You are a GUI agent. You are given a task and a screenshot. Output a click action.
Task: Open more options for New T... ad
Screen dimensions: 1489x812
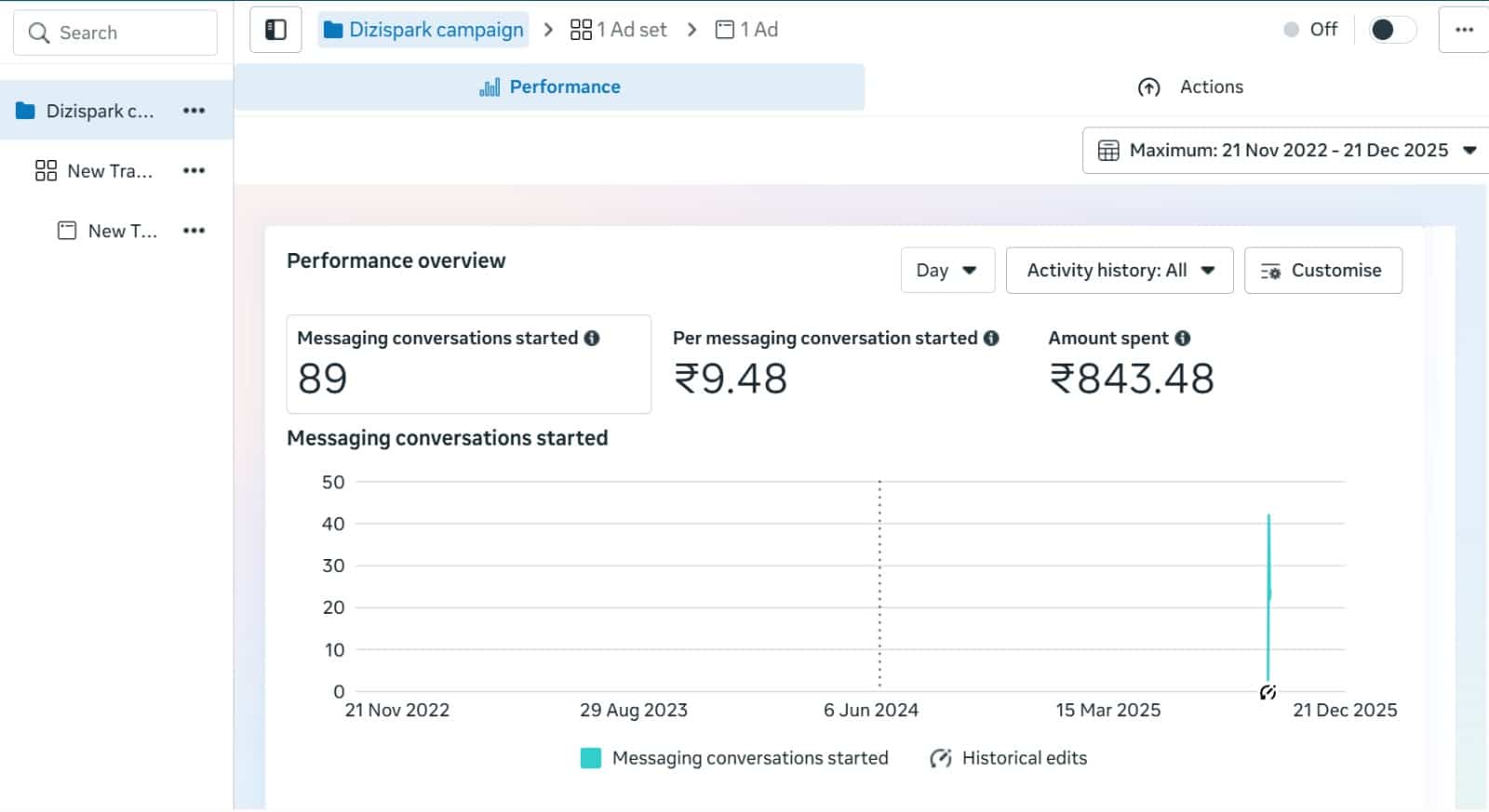pos(194,231)
